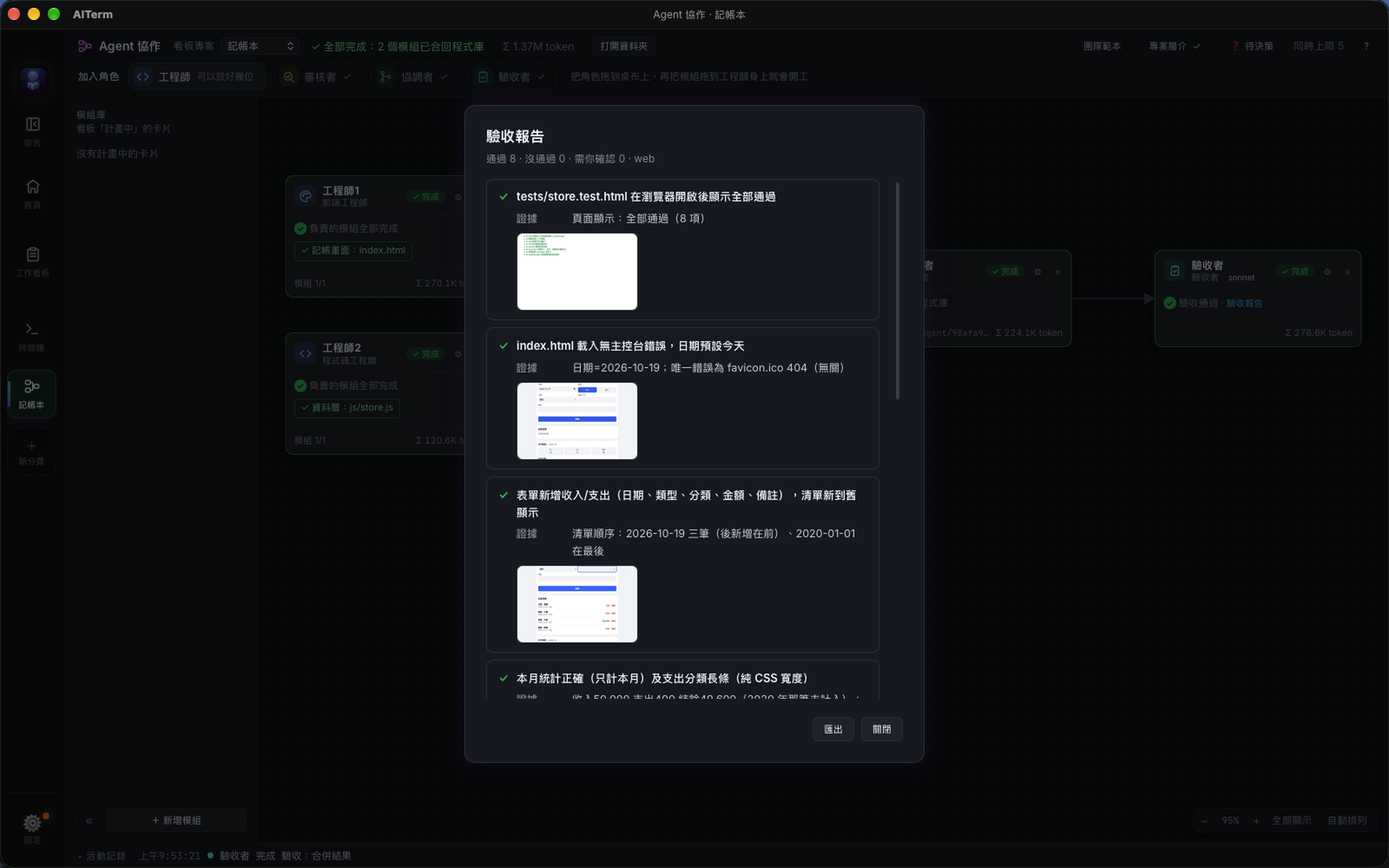The image size is (1389, 868).
Task: Expand the 專案簡介 dropdown
Action: [1174, 46]
